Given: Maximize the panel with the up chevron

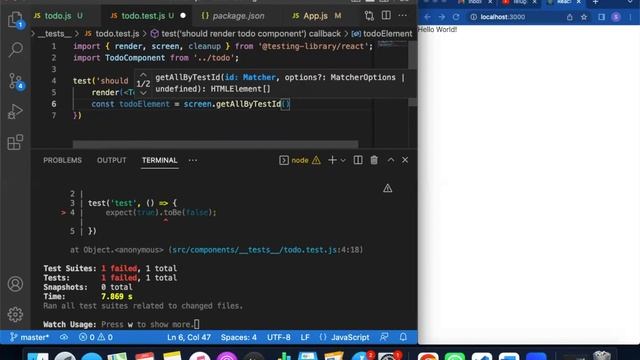Looking at the screenshot, I should tap(391, 160).
